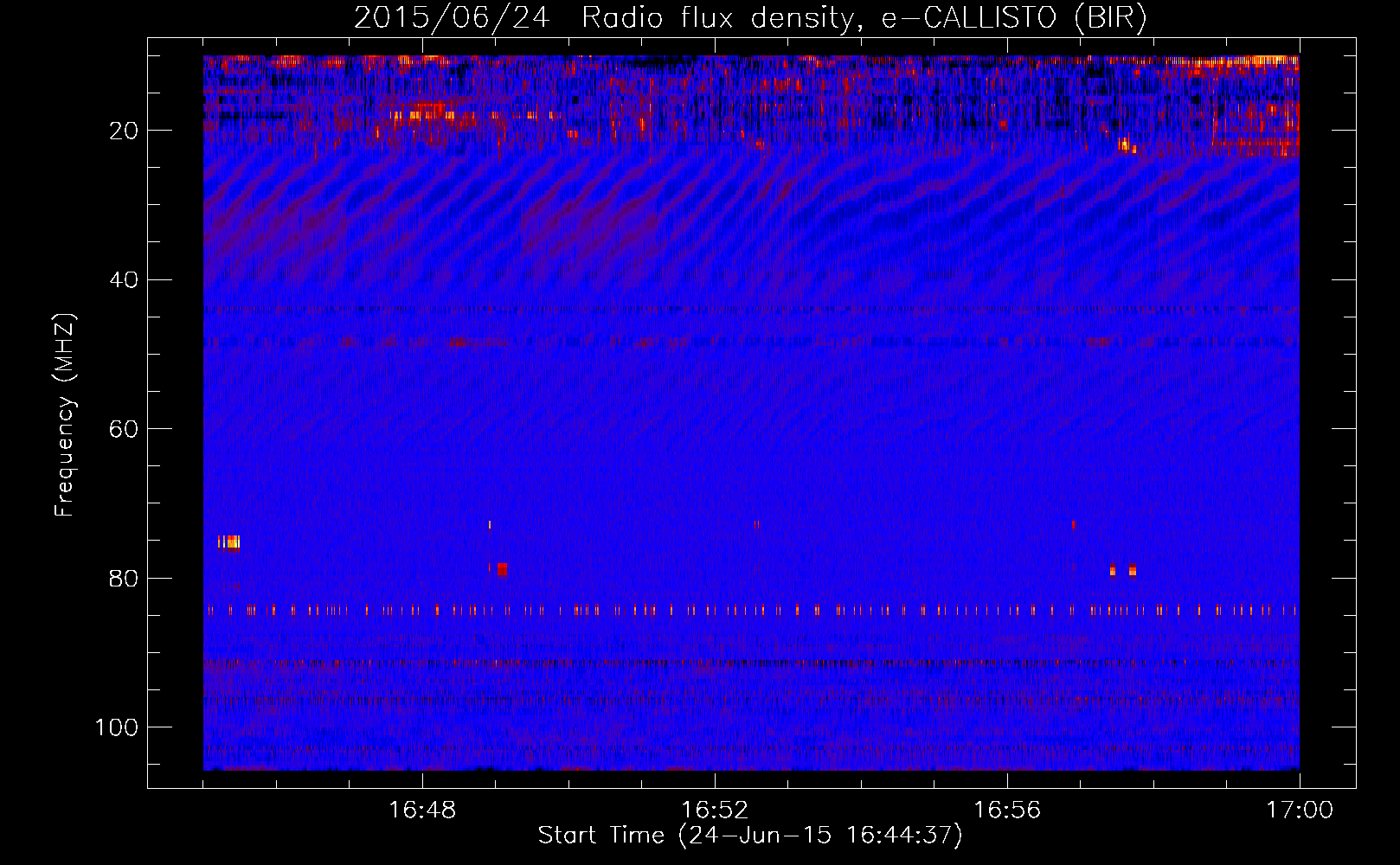Click the 16:56 time tick label
The image size is (1400, 865).
tap(1007, 811)
